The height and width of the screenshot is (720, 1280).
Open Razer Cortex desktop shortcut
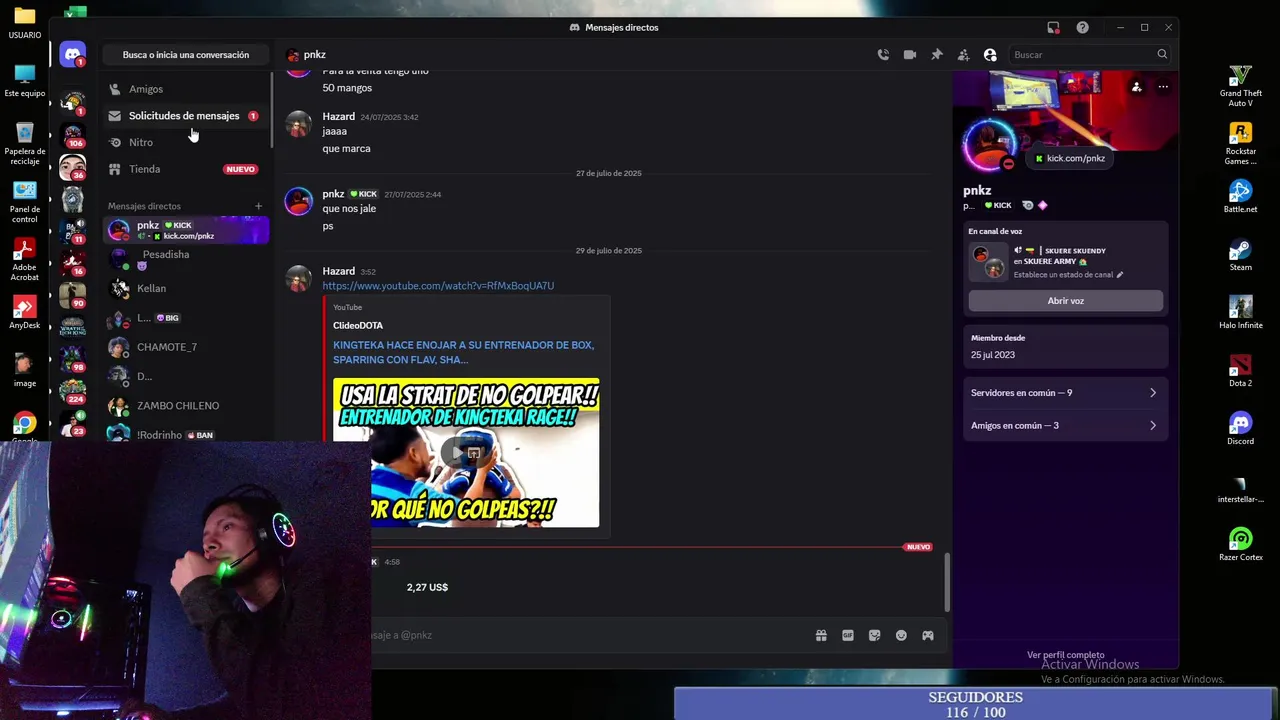tap(1240, 545)
